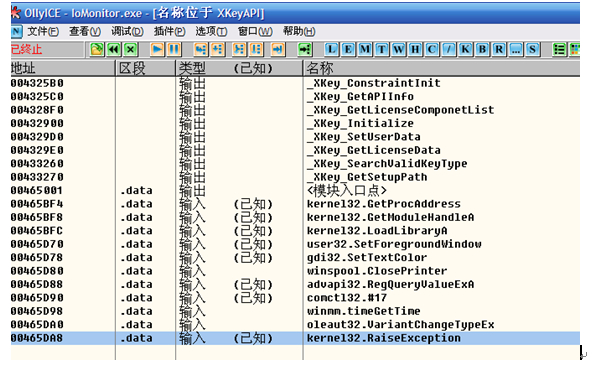This screenshot has height=367, width=600.
Task: Open the 选项(T) menu
Action: point(211,31)
